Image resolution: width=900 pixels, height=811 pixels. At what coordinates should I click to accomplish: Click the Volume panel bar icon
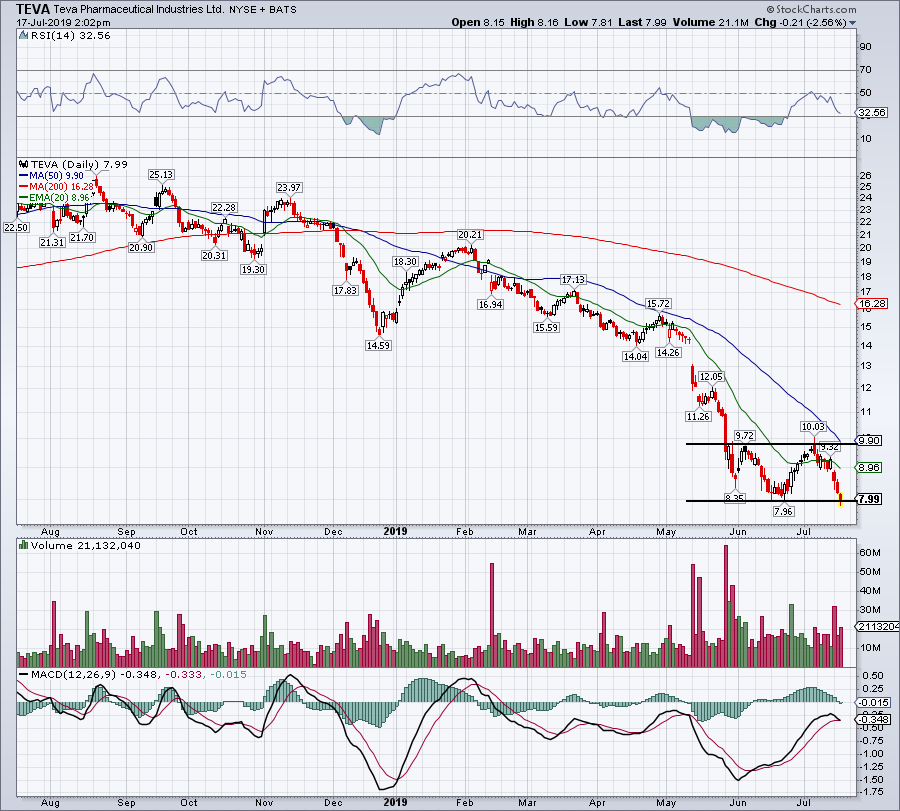click(23, 545)
